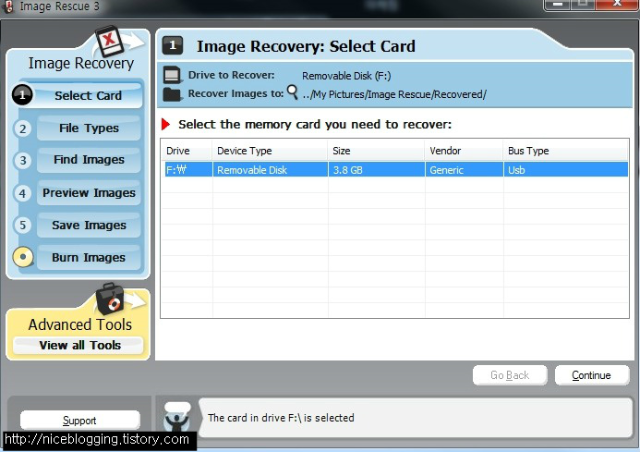The image size is (640, 452).
Task: Click step number 3 circle icon
Action: (22, 160)
